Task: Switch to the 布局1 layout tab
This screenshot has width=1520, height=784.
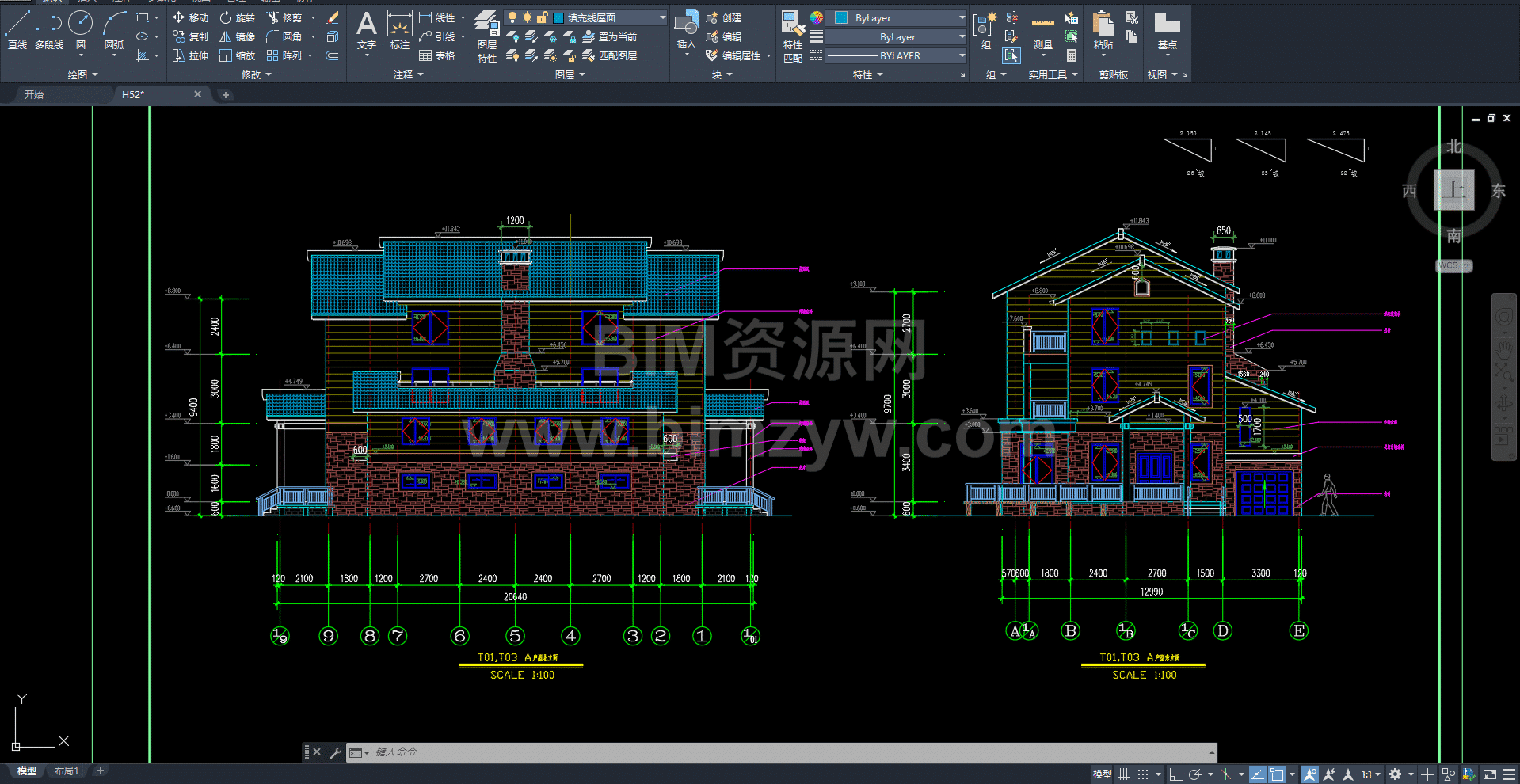Action: pos(66,771)
